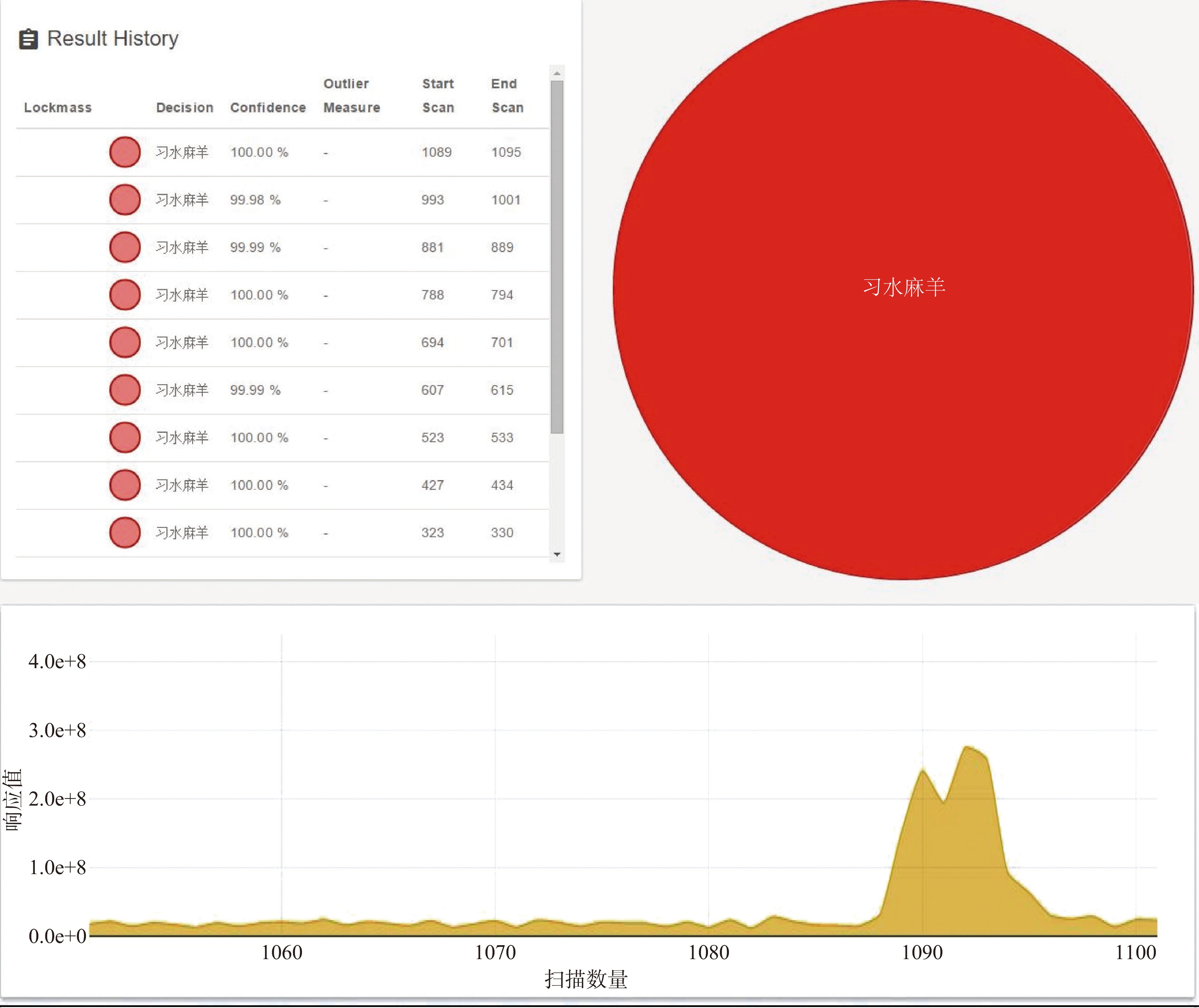Viewport: 1199px width, 1008px height.
Task: Click the Result History scrollbar thumb
Action: click(x=557, y=257)
